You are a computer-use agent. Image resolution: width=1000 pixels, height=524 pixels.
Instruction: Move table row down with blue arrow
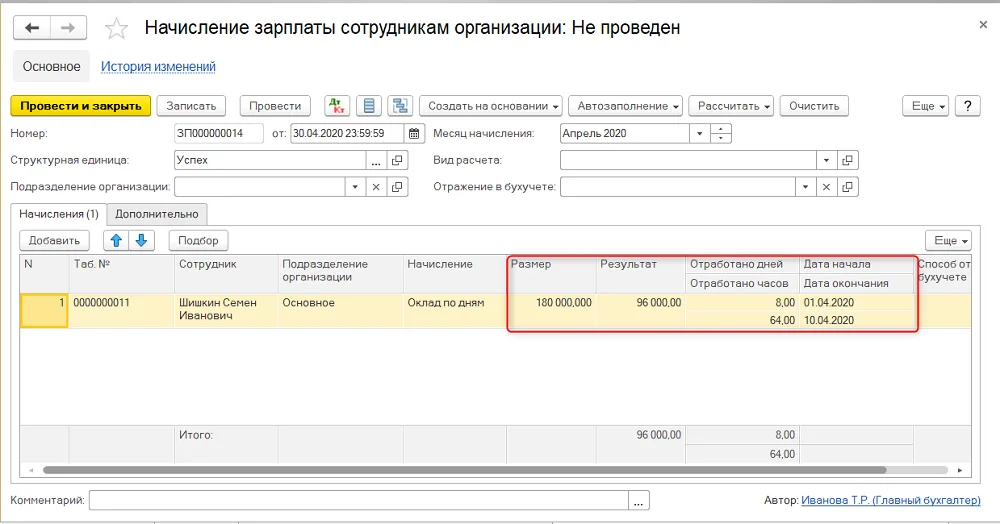(x=142, y=240)
